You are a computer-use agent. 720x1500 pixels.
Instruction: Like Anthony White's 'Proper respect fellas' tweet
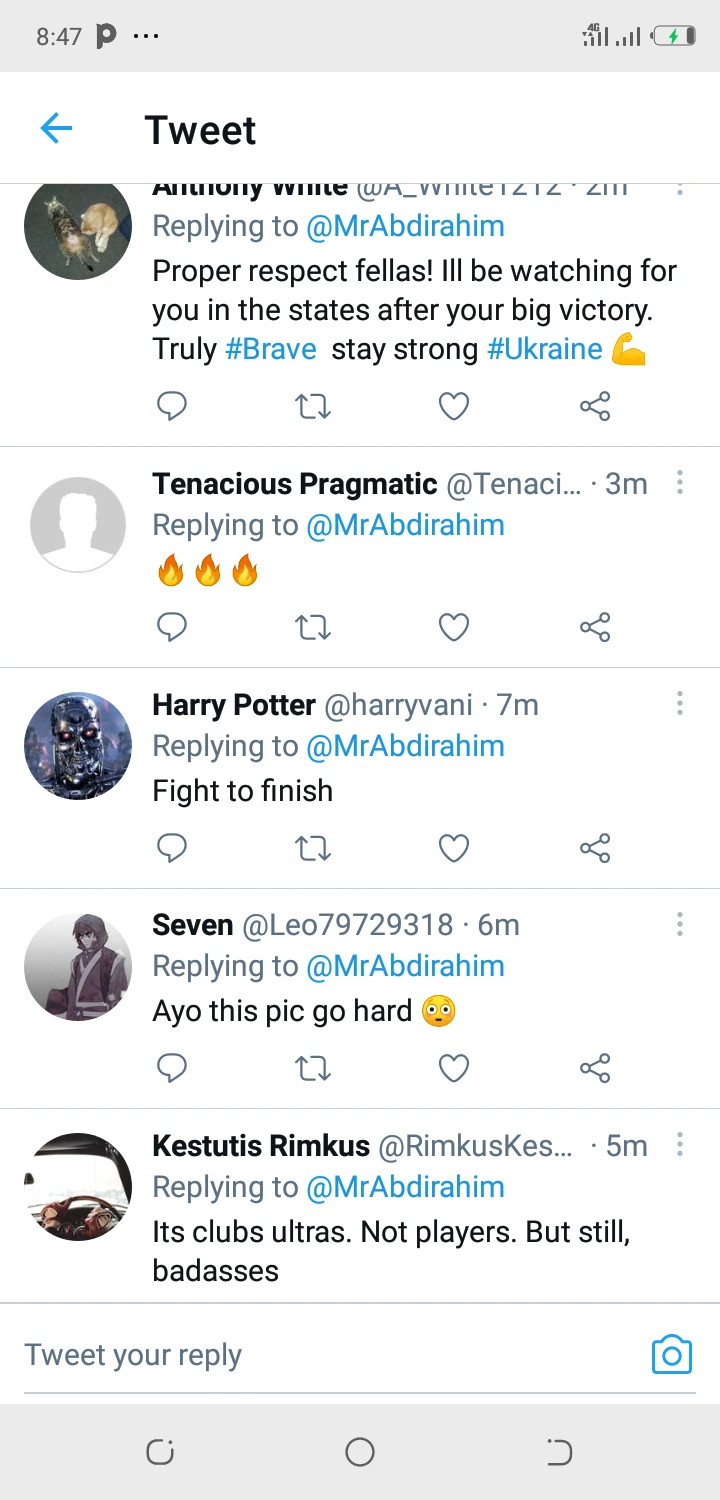454,407
